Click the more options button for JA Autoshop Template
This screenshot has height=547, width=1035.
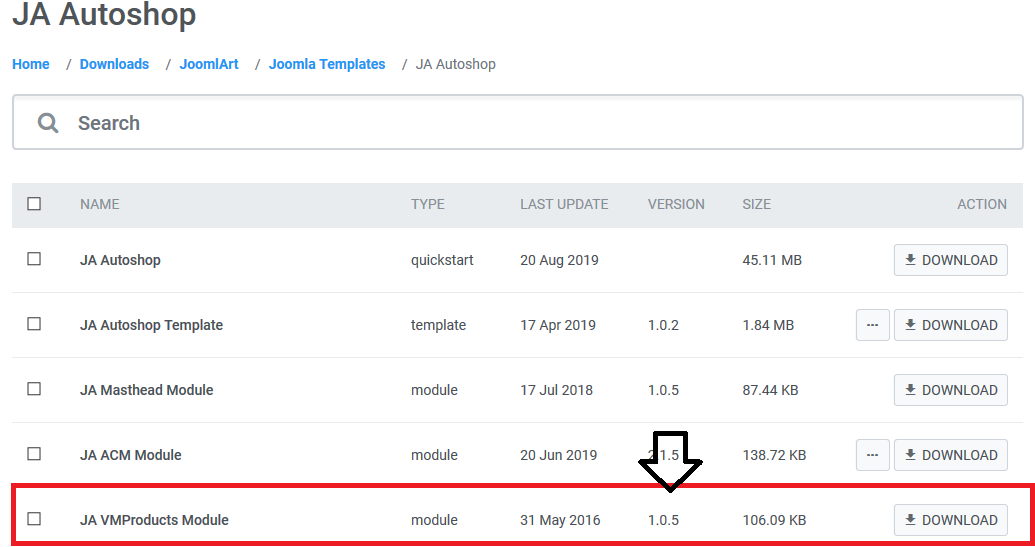tap(872, 325)
